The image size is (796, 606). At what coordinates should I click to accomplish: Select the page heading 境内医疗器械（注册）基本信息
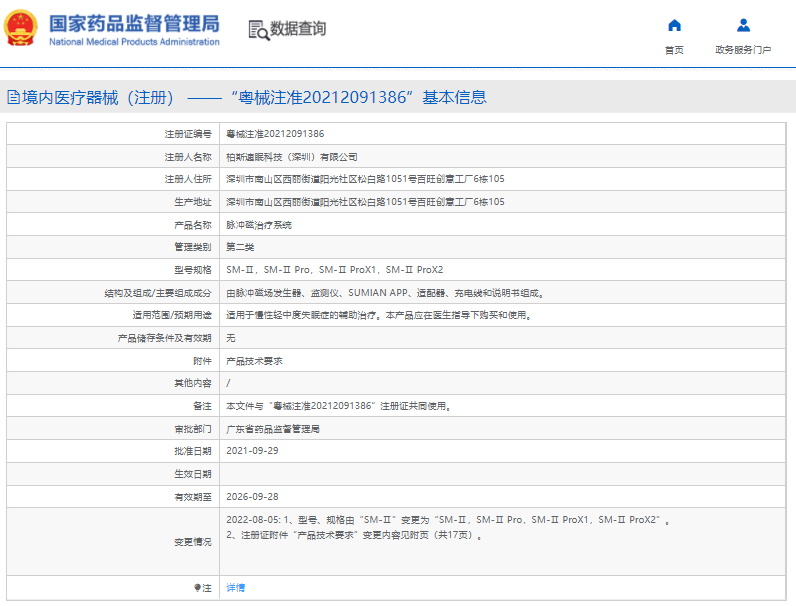click(254, 97)
